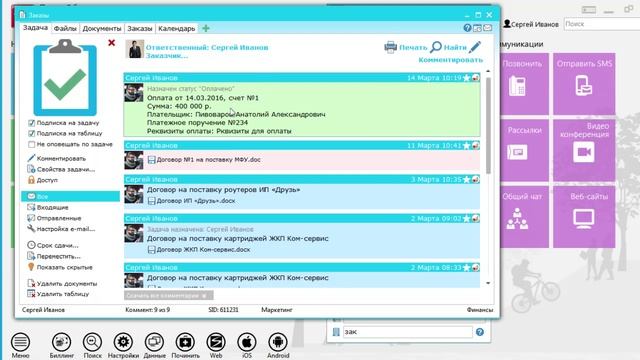Click Удалить таблицу option
The width and height of the screenshot is (640, 360).
[x=58, y=294]
